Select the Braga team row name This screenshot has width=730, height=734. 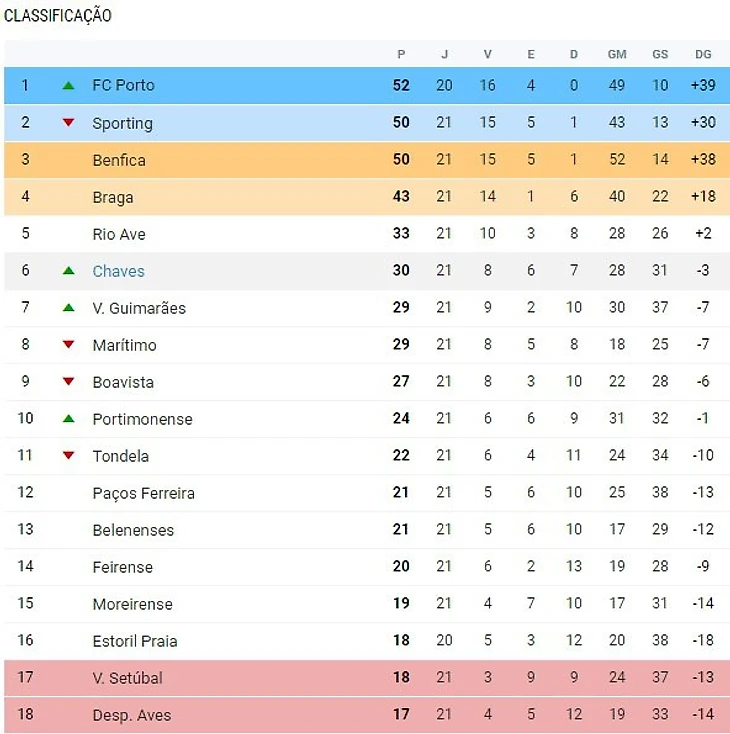coord(113,197)
